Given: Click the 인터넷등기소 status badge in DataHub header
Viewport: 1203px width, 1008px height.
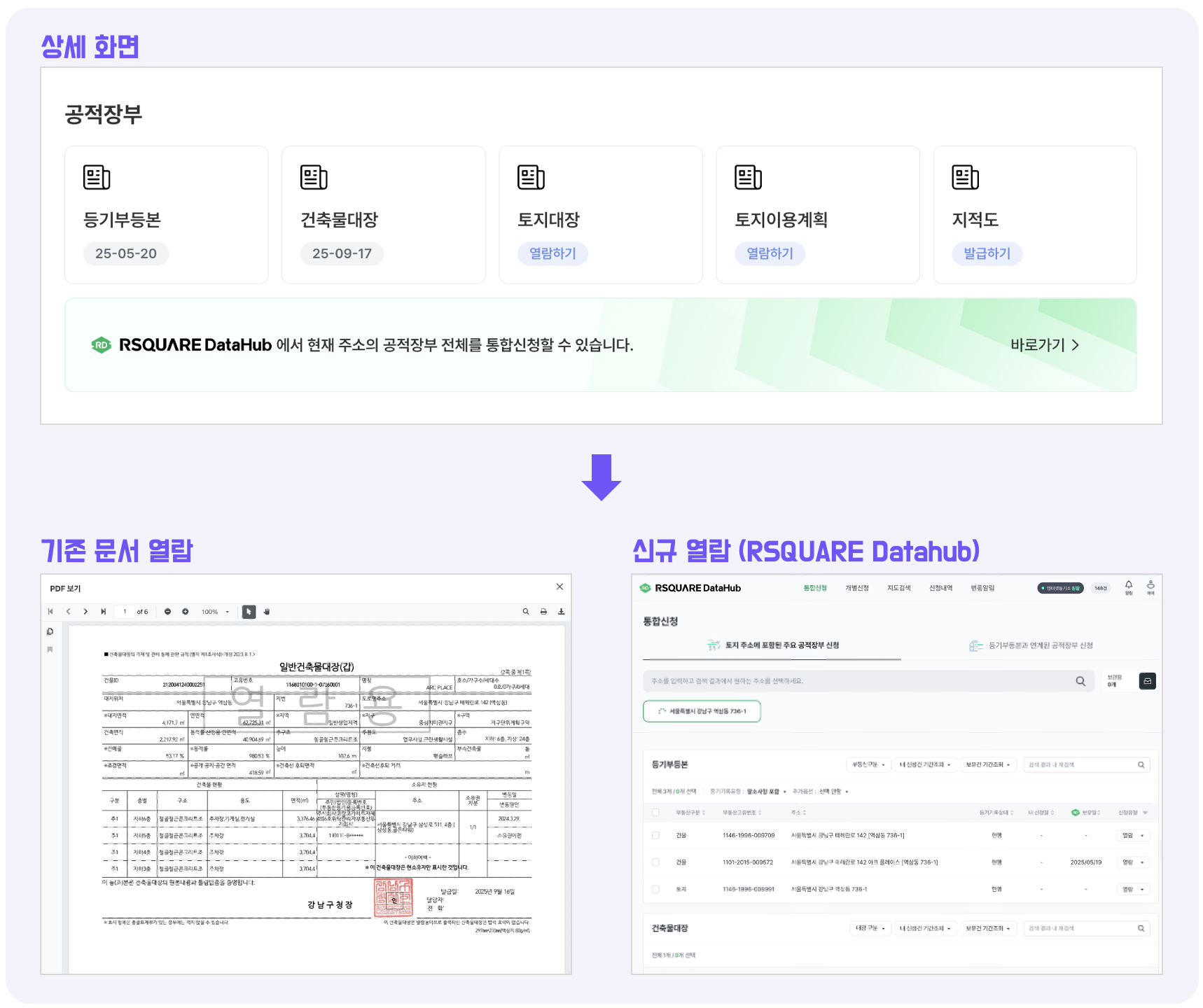Looking at the screenshot, I should (1060, 588).
